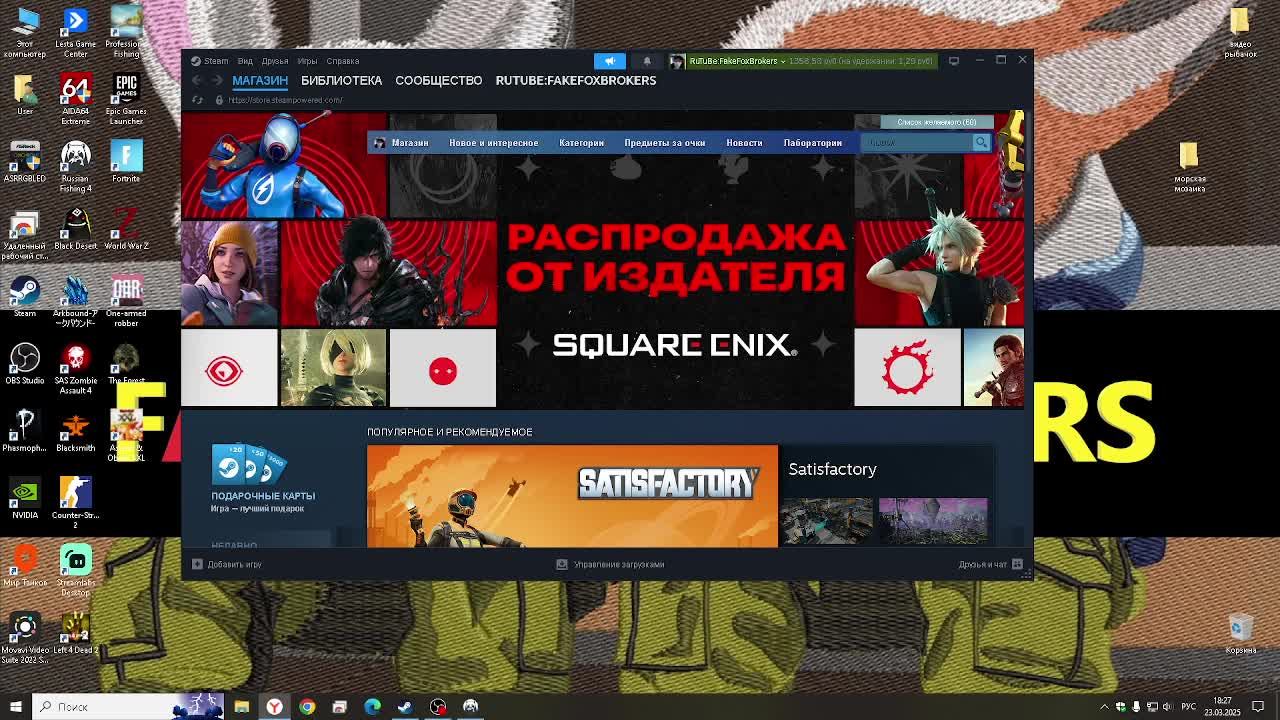Image resolution: width=1280 pixels, height=720 pixels.
Task: Select the Phasmophobia desktop icon
Action: click(x=25, y=431)
